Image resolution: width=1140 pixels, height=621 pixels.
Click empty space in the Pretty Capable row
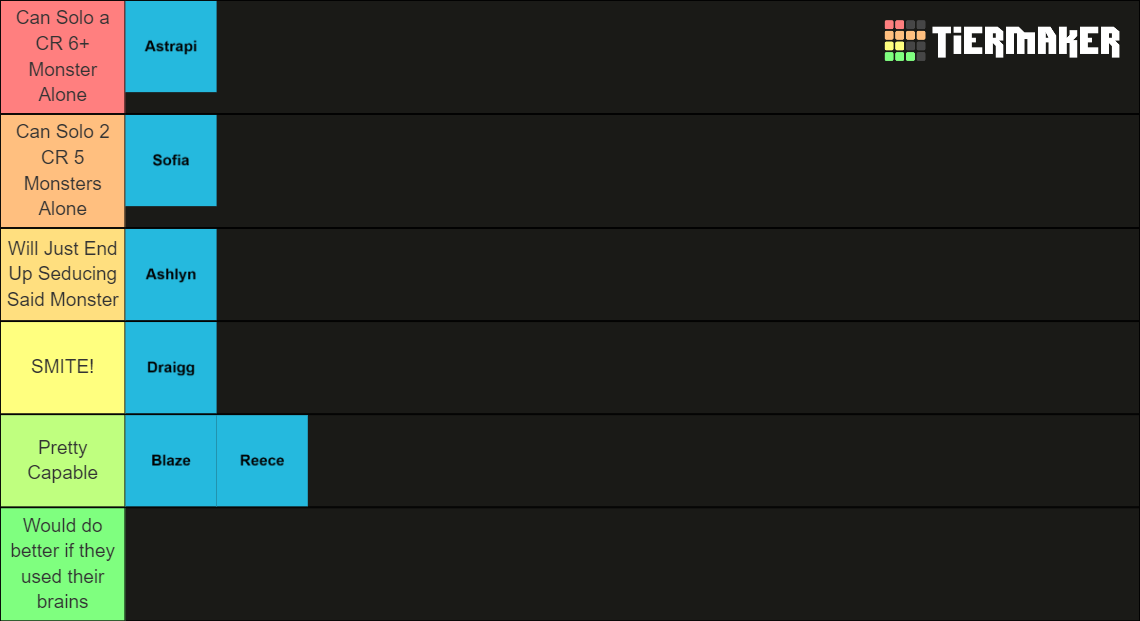click(723, 460)
